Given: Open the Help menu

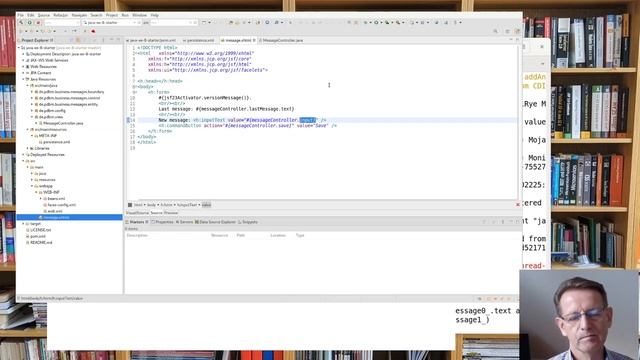Looking at the screenshot, I should 154,15.
